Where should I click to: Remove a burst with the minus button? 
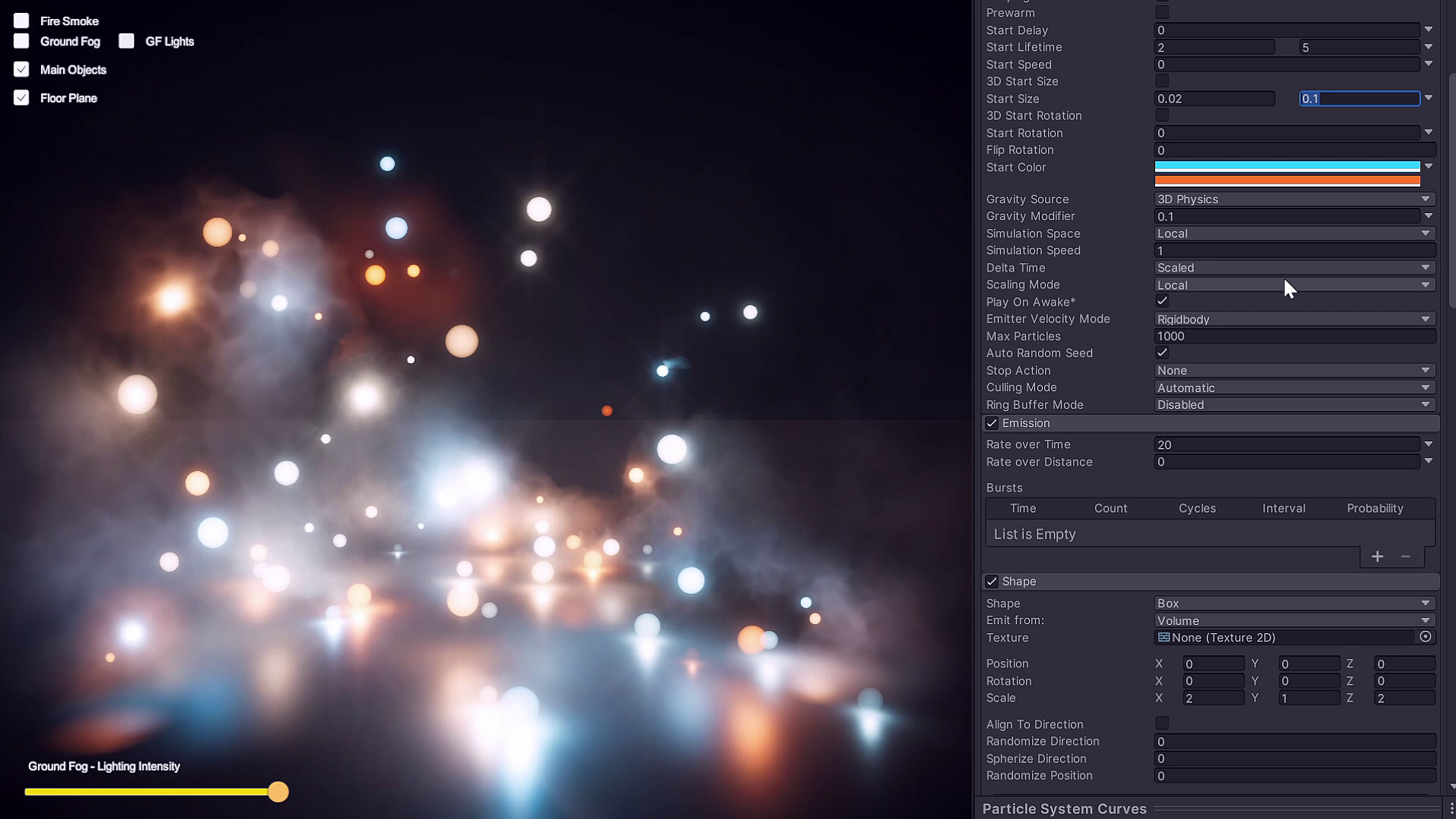[1405, 557]
